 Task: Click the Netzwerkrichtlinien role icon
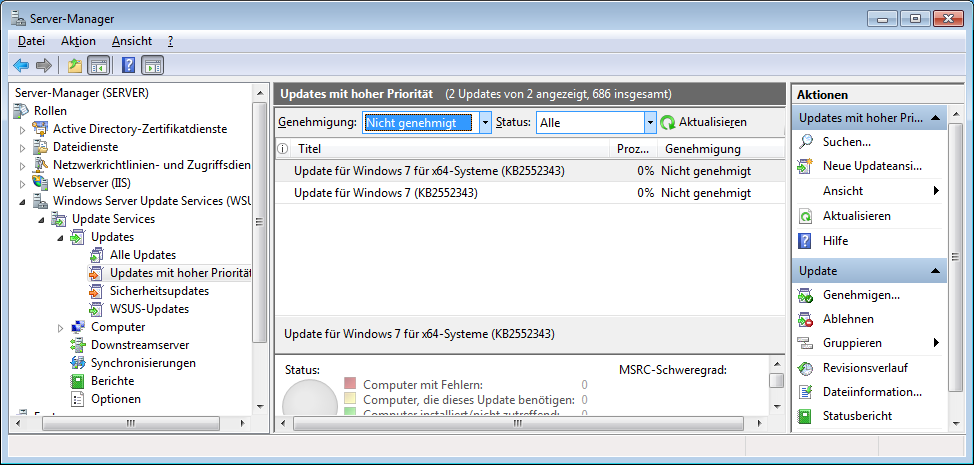click(40, 165)
